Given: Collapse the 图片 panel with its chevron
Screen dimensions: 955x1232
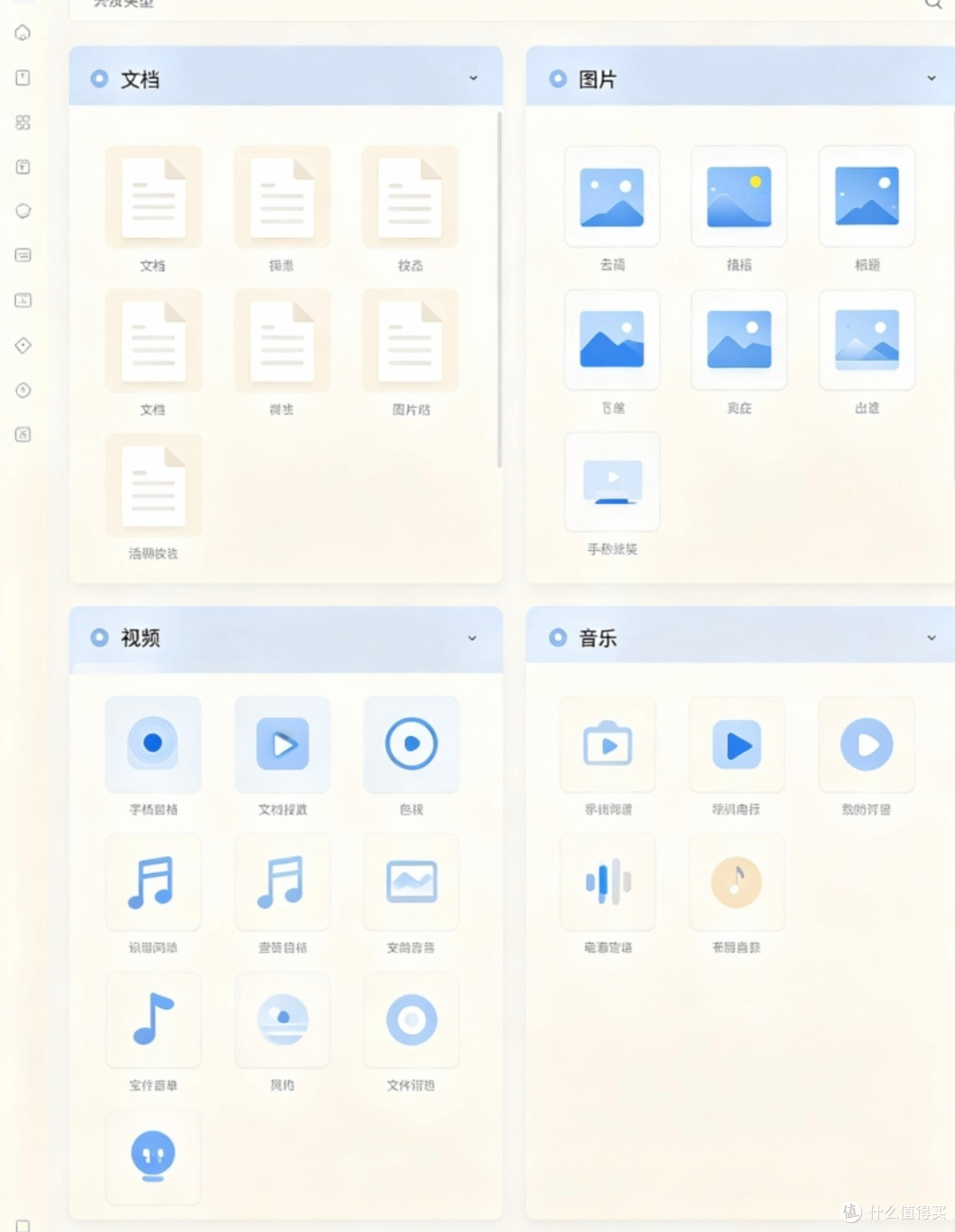Looking at the screenshot, I should (x=931, y=78).
